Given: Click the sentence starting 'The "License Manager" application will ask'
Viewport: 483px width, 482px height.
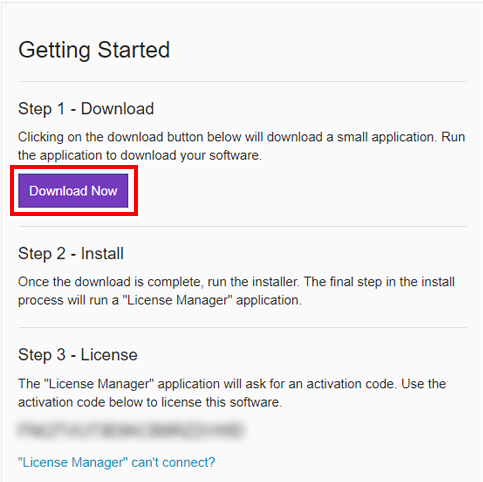Looking at the screenshot, I should point(232,384).
